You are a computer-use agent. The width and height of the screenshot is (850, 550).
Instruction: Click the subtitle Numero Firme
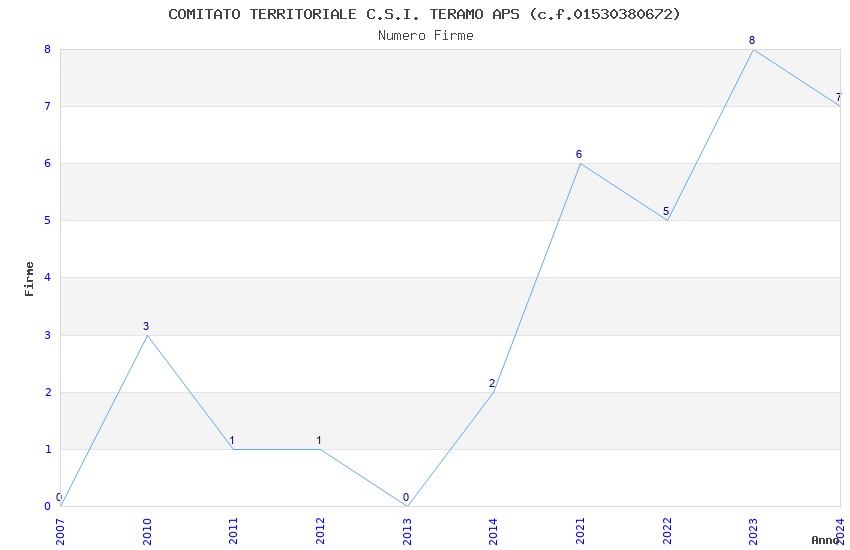pos(426,36)
